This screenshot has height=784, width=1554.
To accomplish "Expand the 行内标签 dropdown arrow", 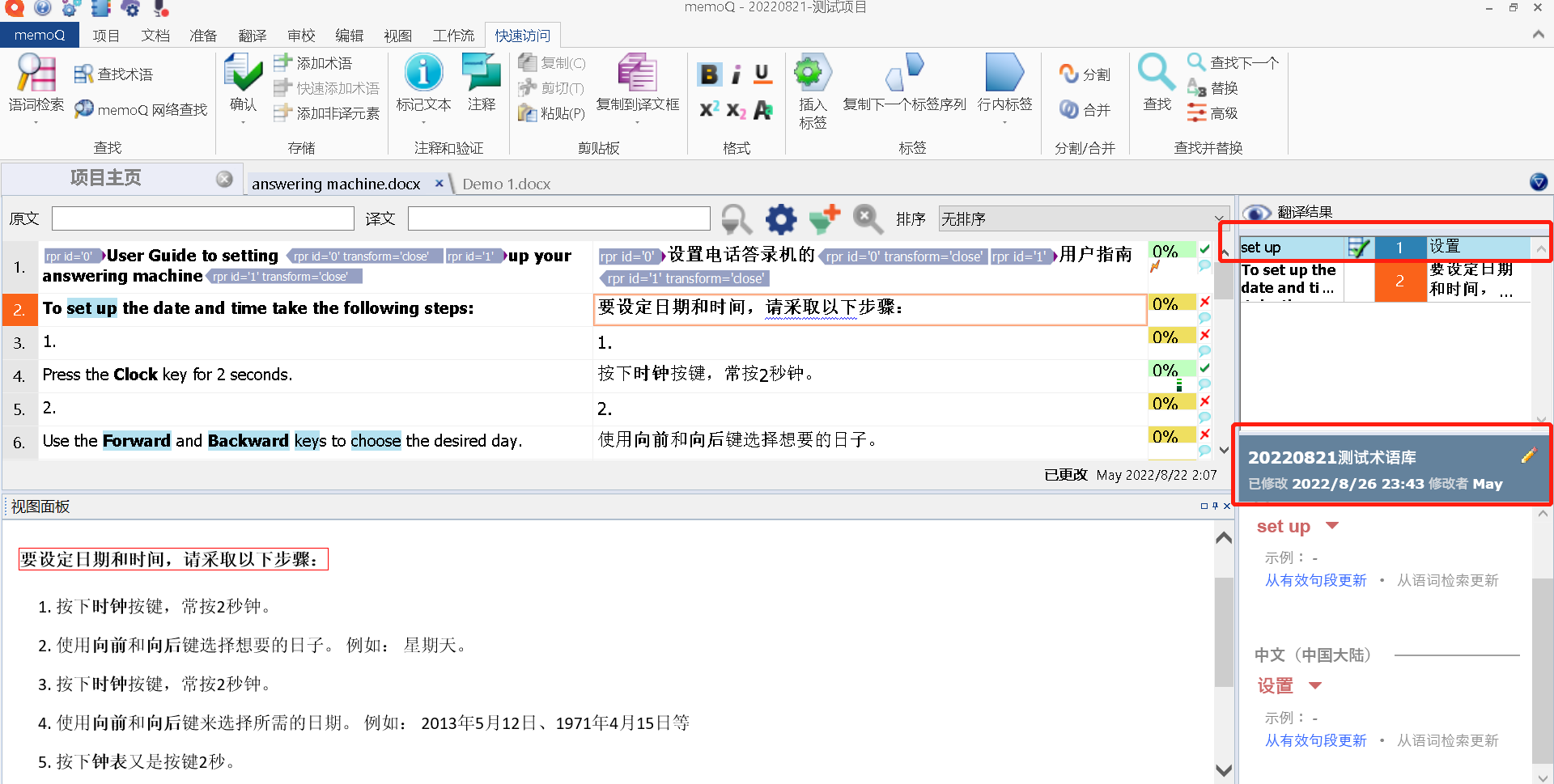I will pyautogui.click(x=1004, y=123).
